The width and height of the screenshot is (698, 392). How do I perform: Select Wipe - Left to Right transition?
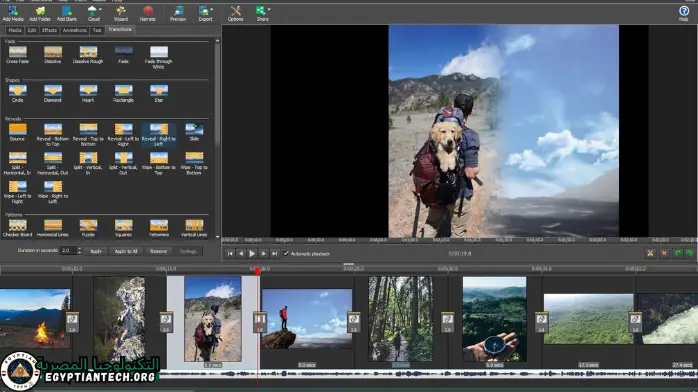(x=18, y=192)
